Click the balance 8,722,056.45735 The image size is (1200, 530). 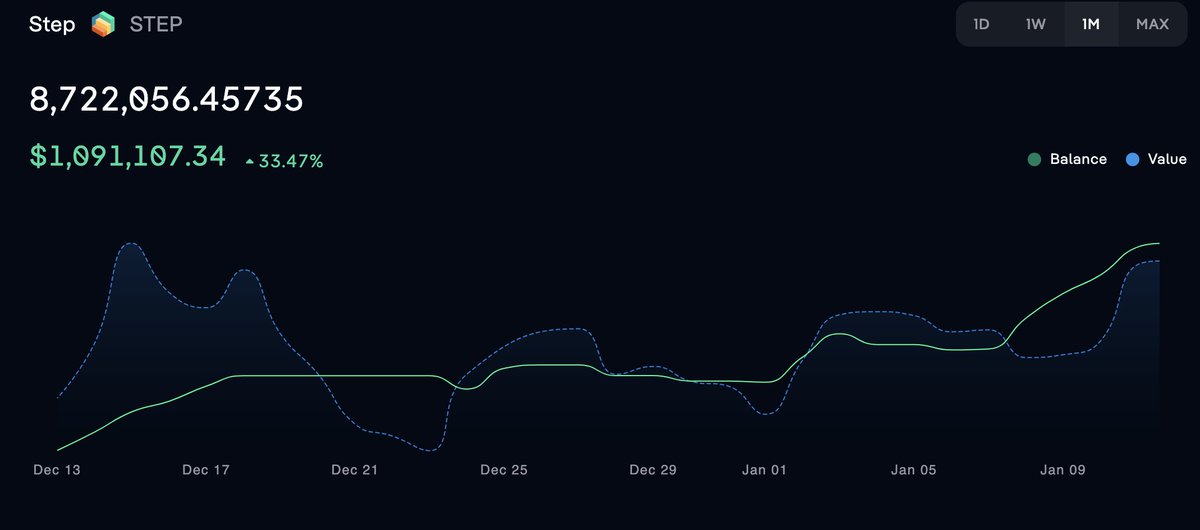[166, 100]
